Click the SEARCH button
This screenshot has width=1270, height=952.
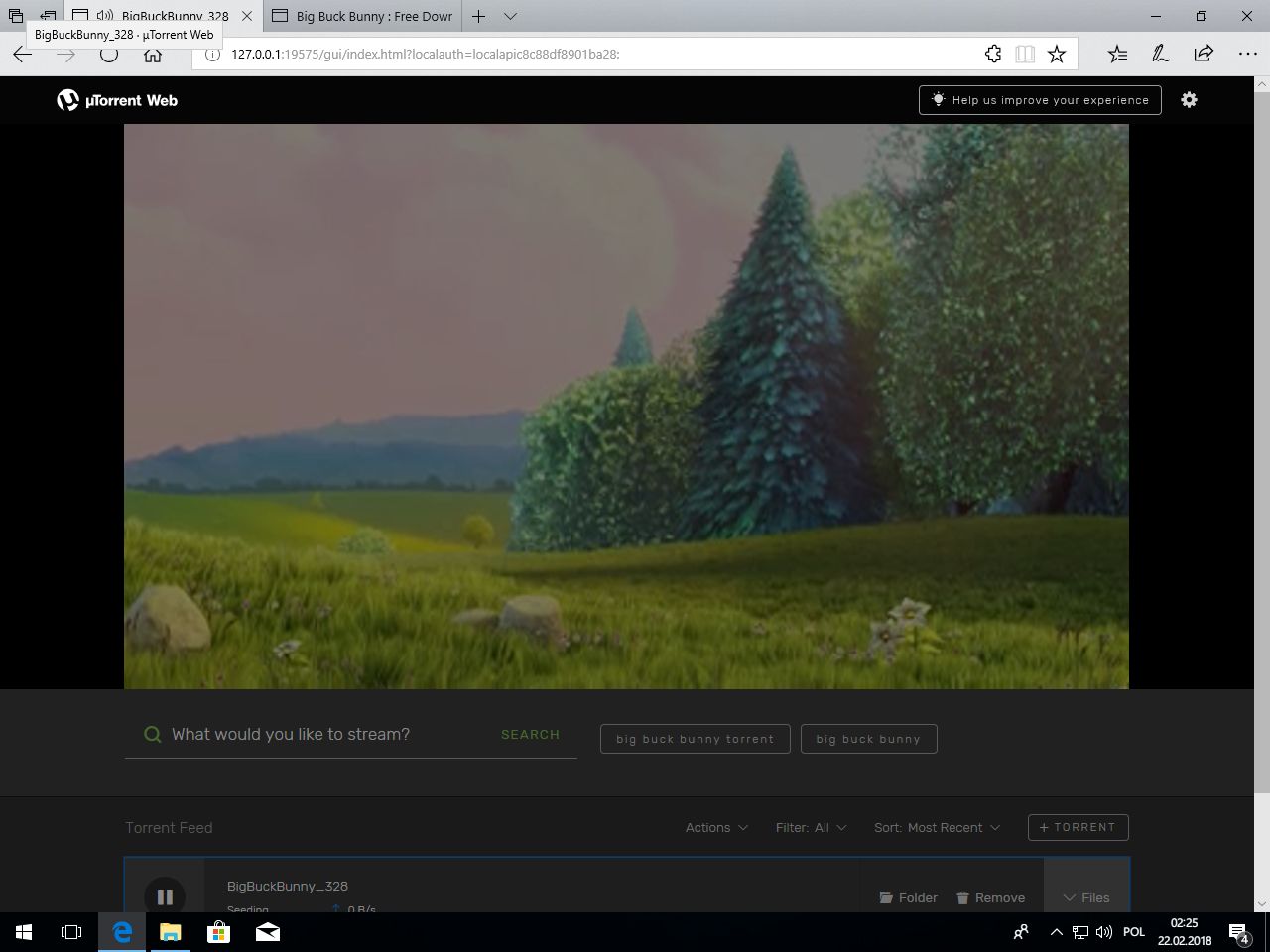pos(530,735)
